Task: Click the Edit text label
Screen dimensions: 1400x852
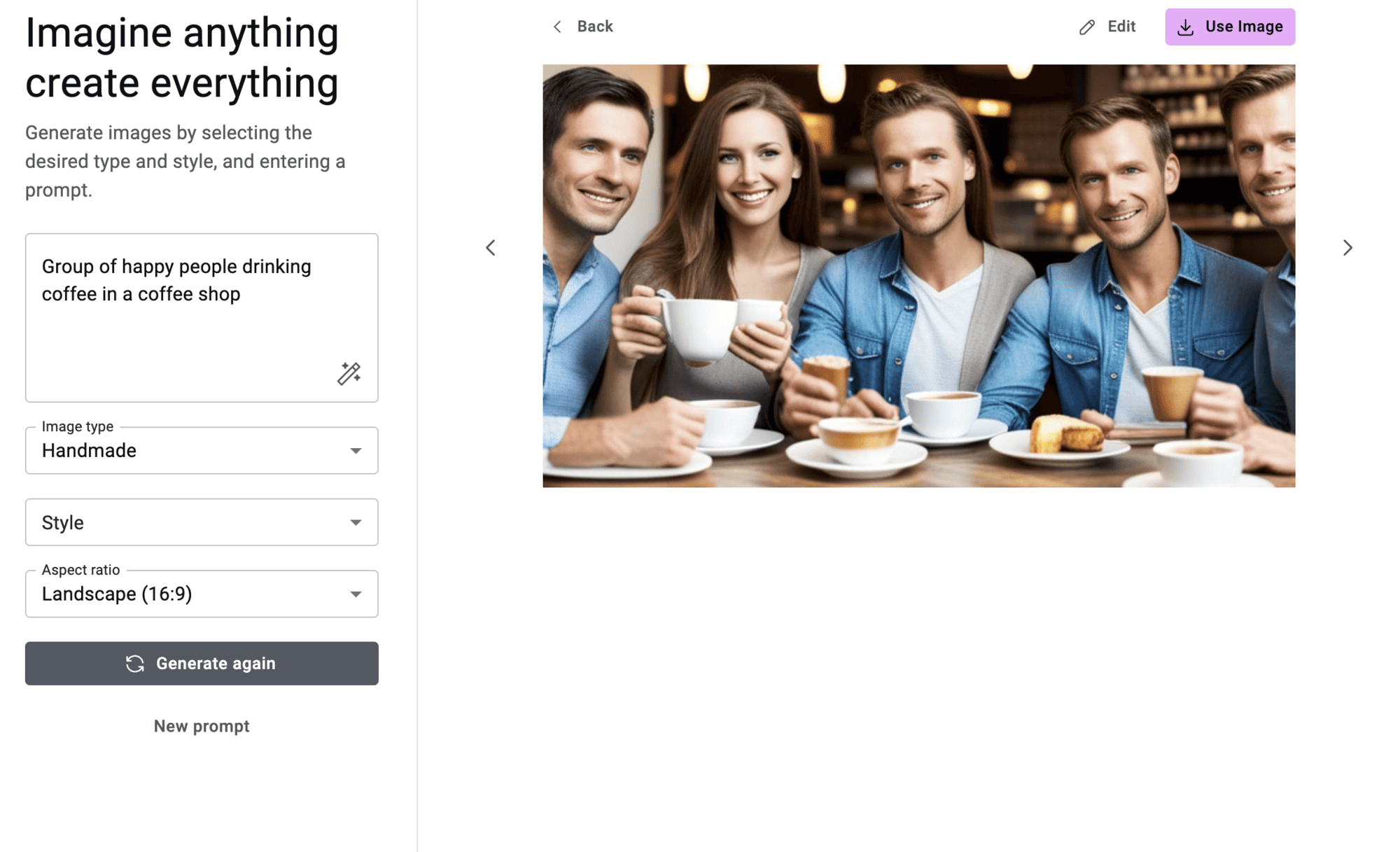Action: coord(1121,27)
